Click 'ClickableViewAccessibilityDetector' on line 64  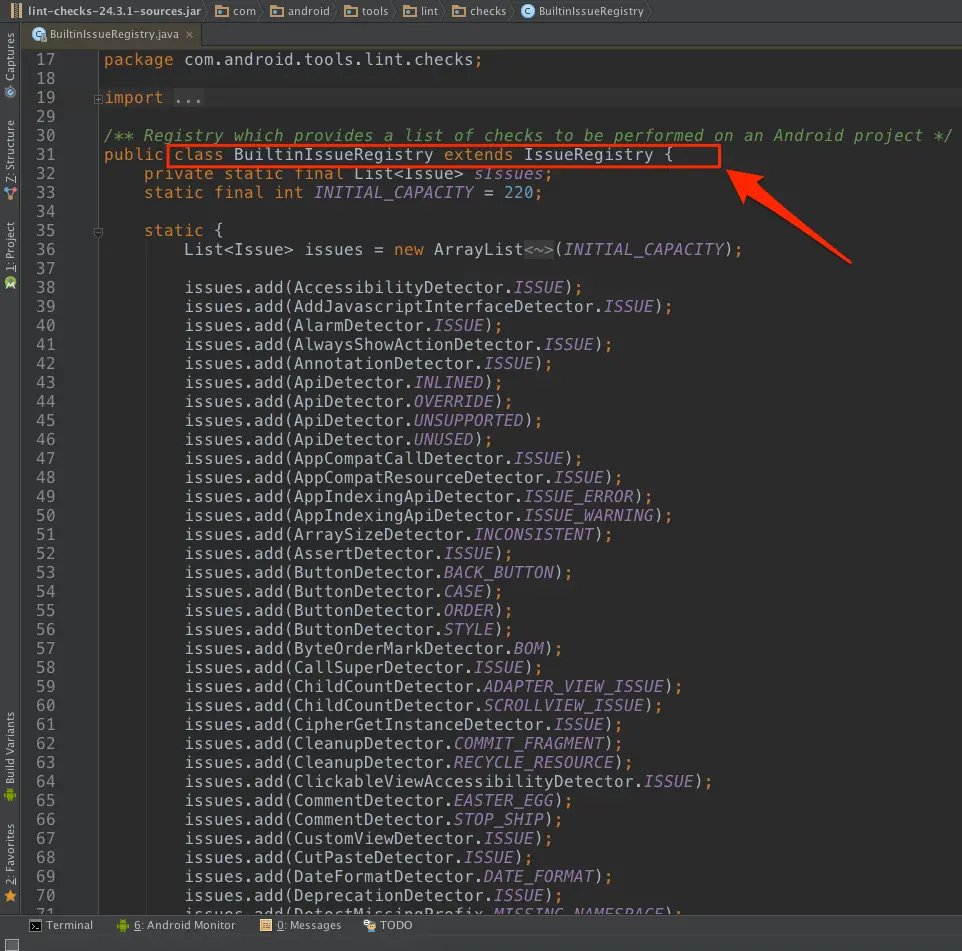[x=463, y=782]
